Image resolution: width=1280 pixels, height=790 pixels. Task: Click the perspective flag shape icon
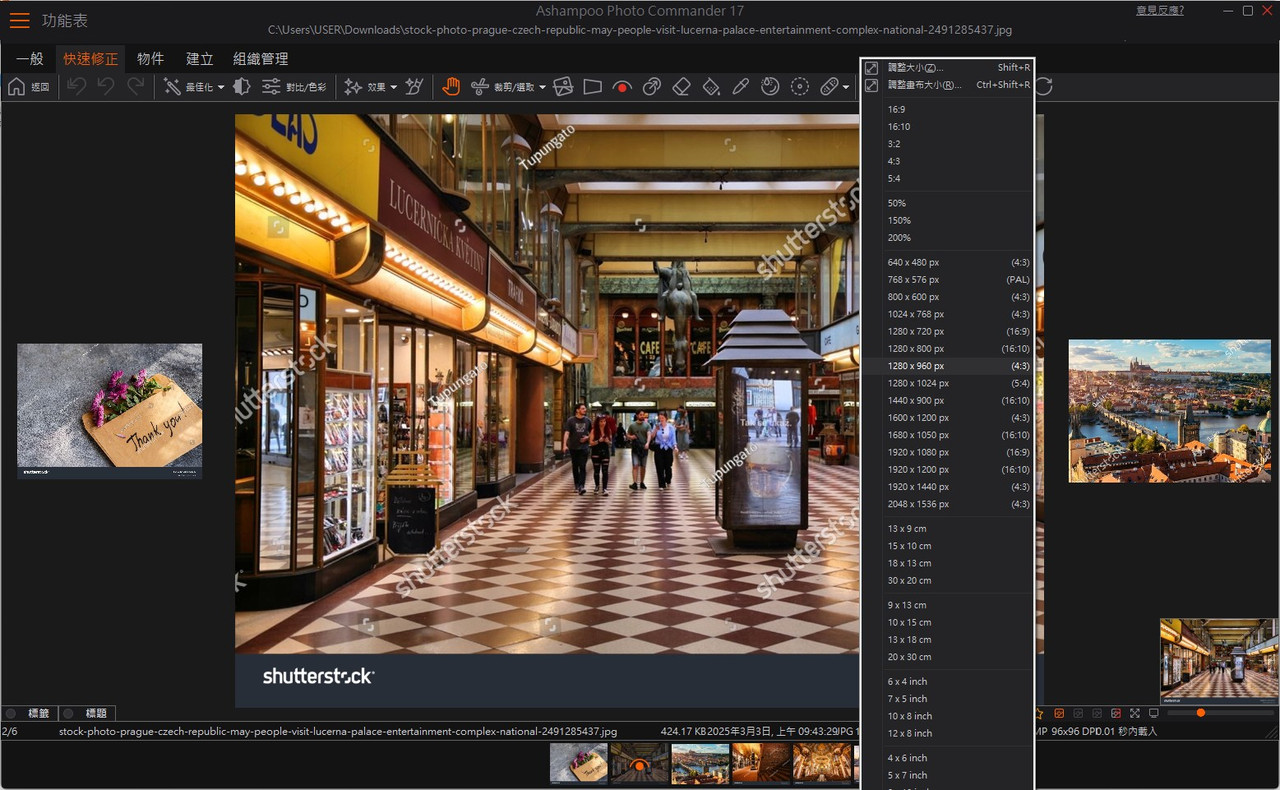point(592,87)
